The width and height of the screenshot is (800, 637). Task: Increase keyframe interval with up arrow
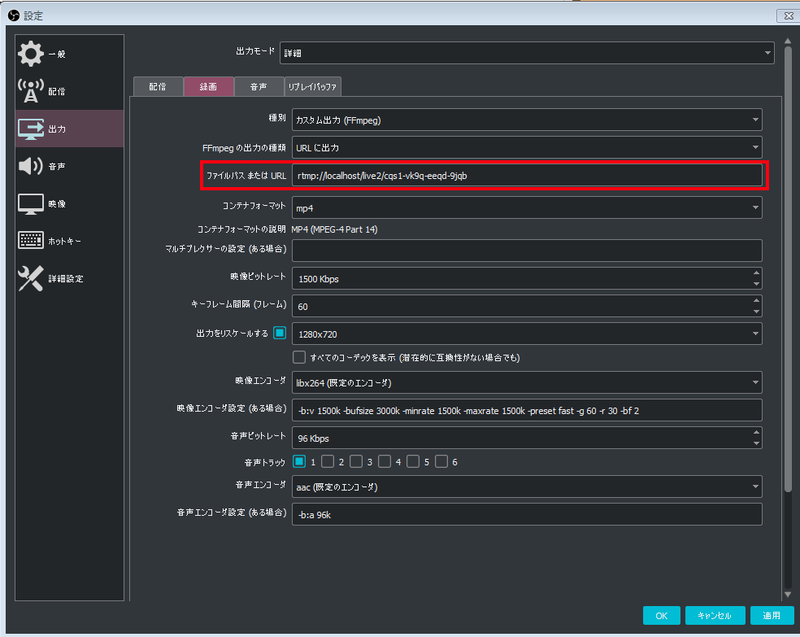coord(756,301)
